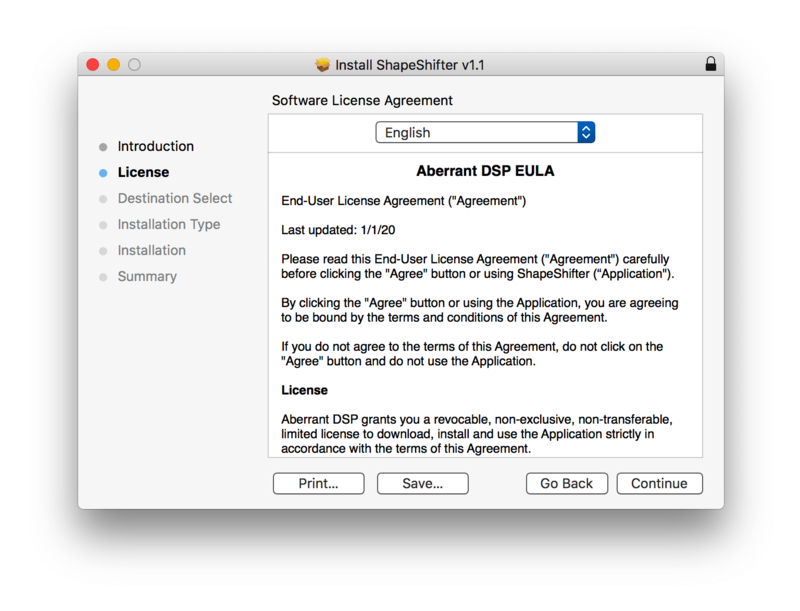Minimize the installer with yellow button
Image resolution: width=800 pixels, height=611 pixels.
[113, 65]
